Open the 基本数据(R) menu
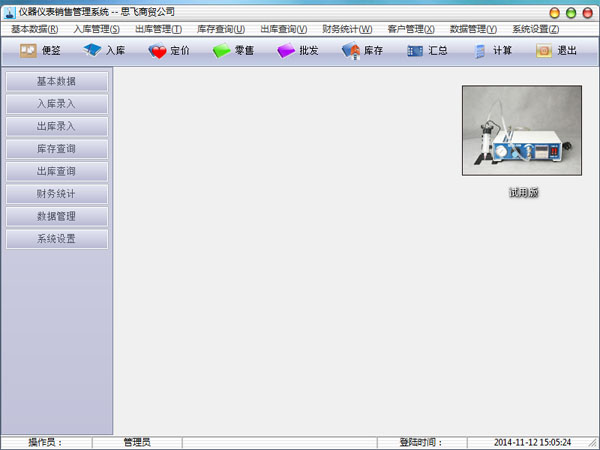This screenshot has width=600, height=450. [34, 29]
